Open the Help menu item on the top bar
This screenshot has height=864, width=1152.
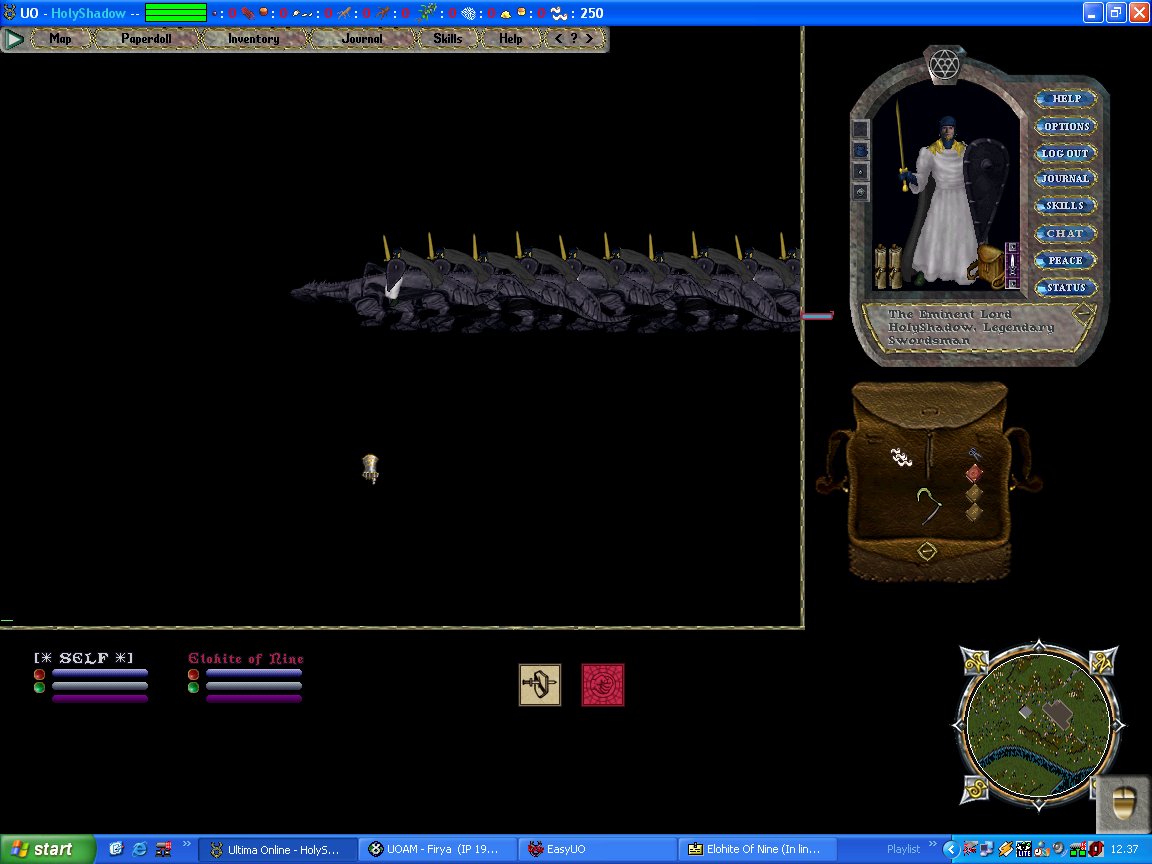coord(511,39)
